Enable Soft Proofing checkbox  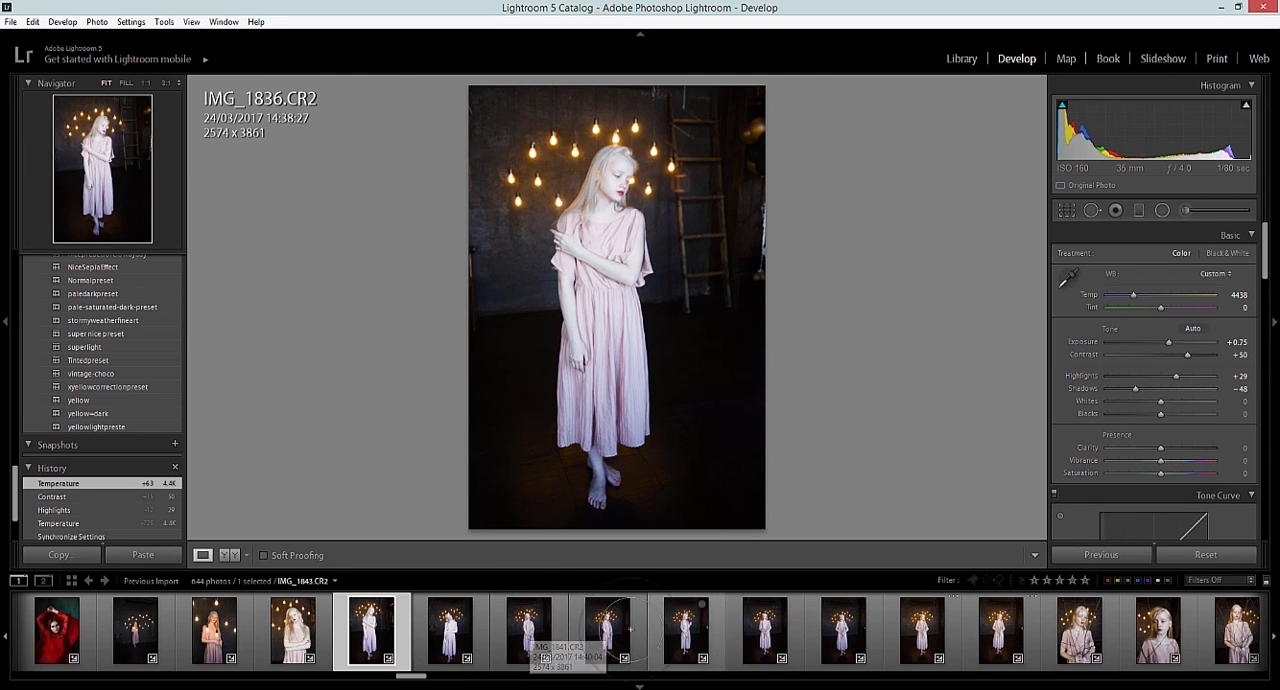pyautogui.click(x=264, y=555)
